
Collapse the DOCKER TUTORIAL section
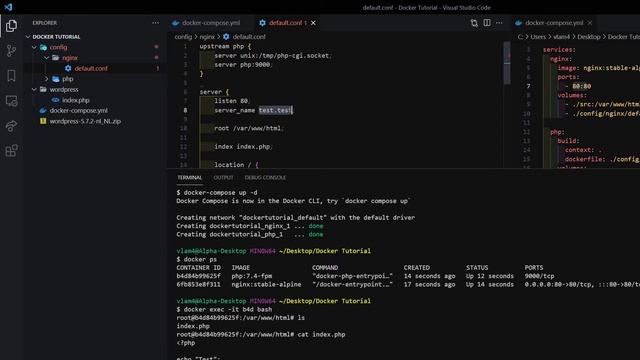tap(28, 37)
